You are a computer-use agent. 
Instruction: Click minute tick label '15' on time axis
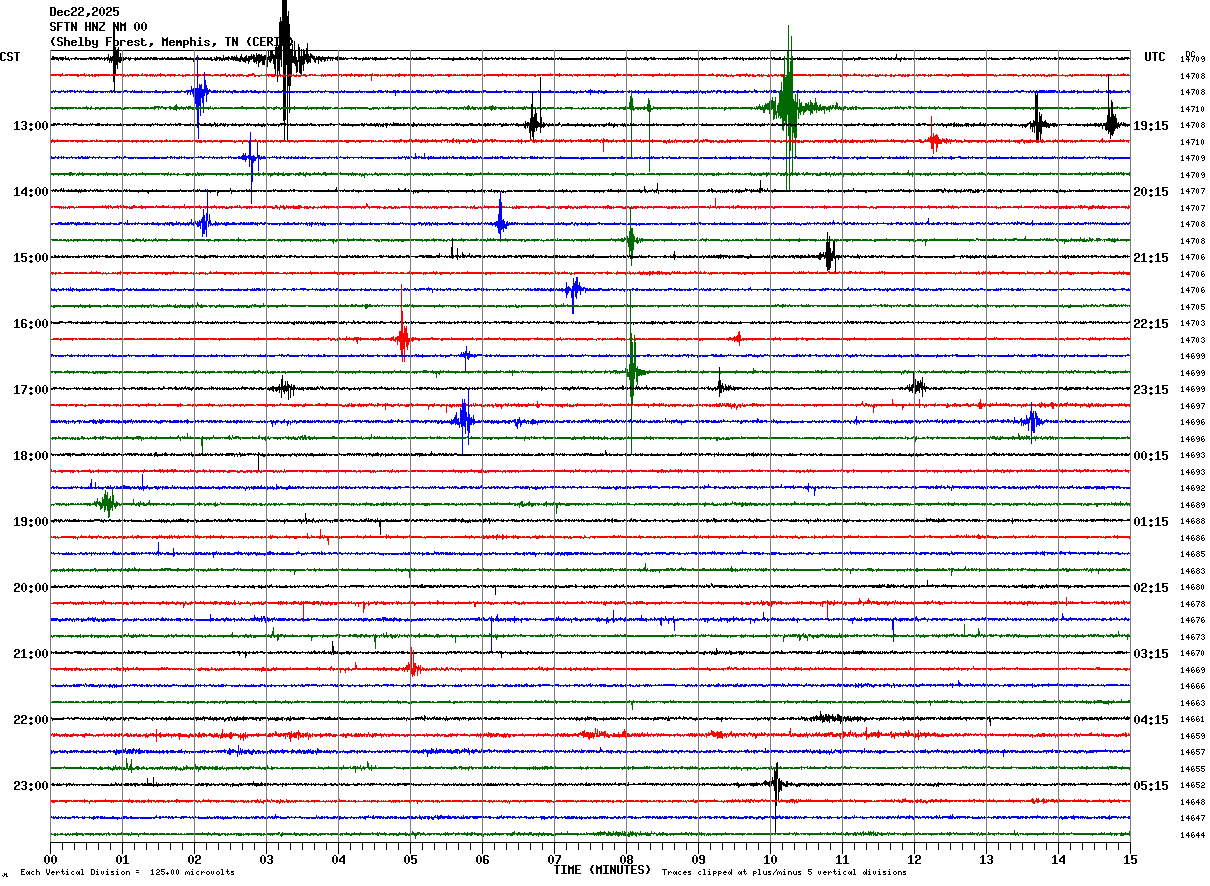click(1130, 859)
